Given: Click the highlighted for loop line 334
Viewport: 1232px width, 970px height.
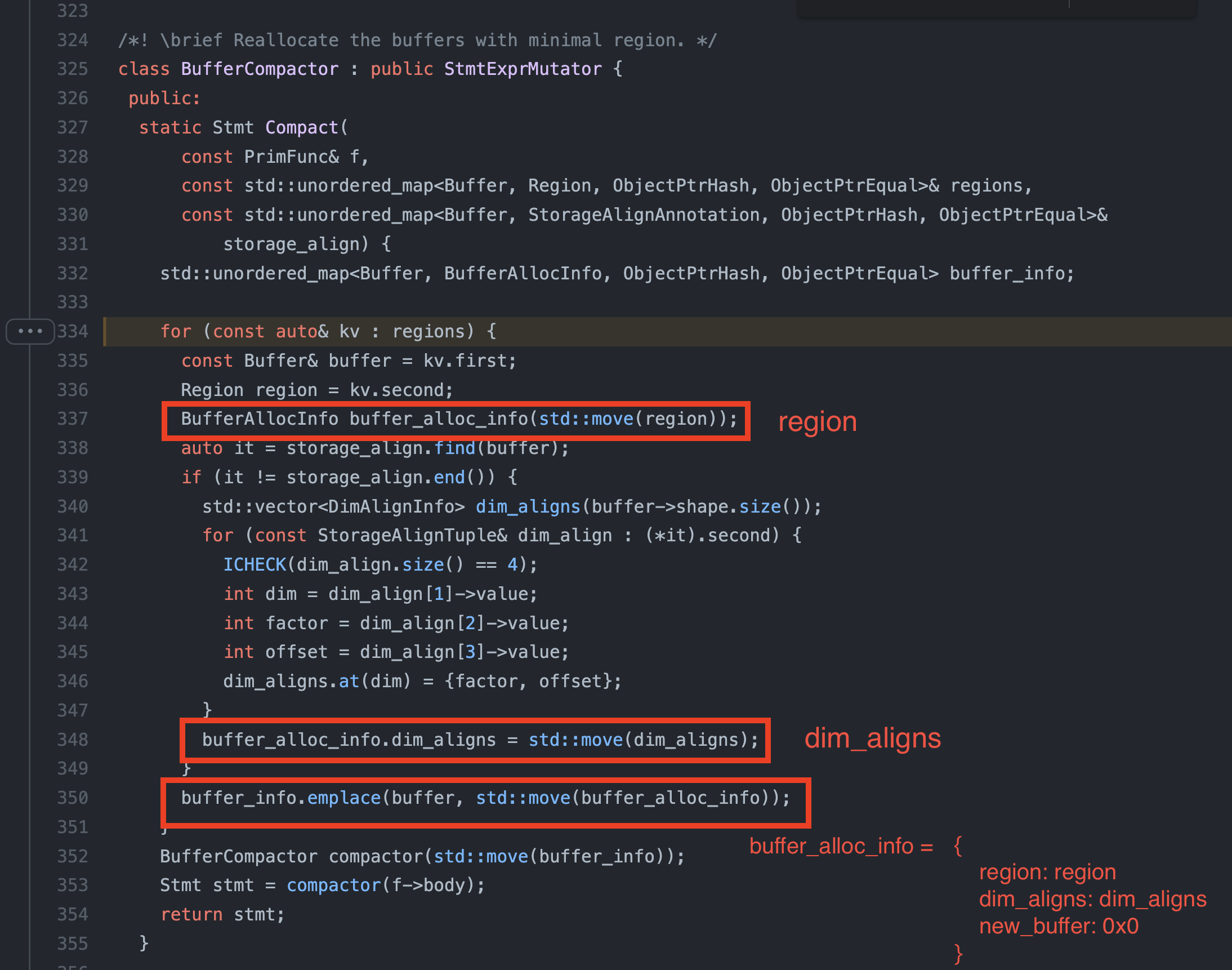Looking at the screenshot, I should pyautogui.click(x=328, y=331).
